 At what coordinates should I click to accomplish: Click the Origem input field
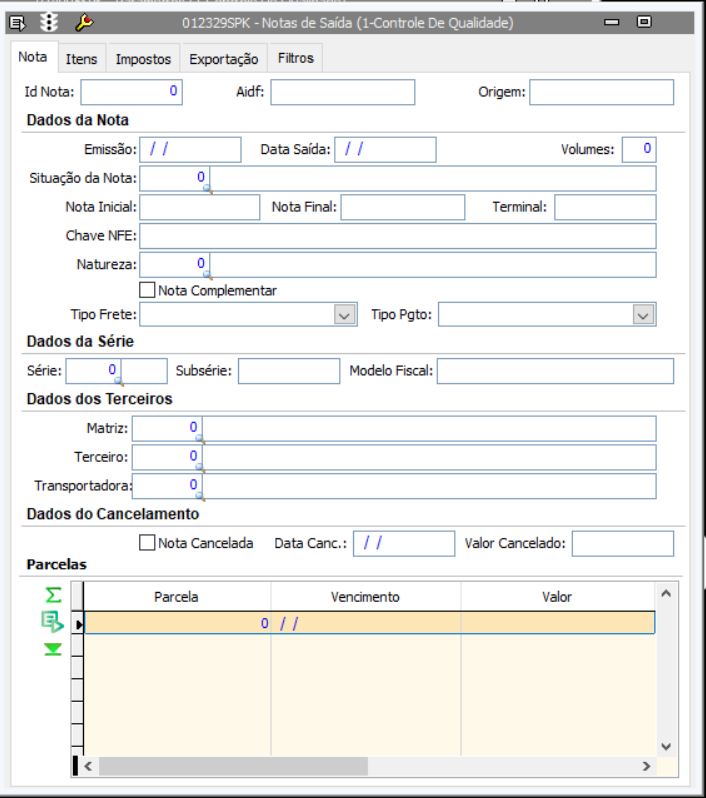[602, 92]
